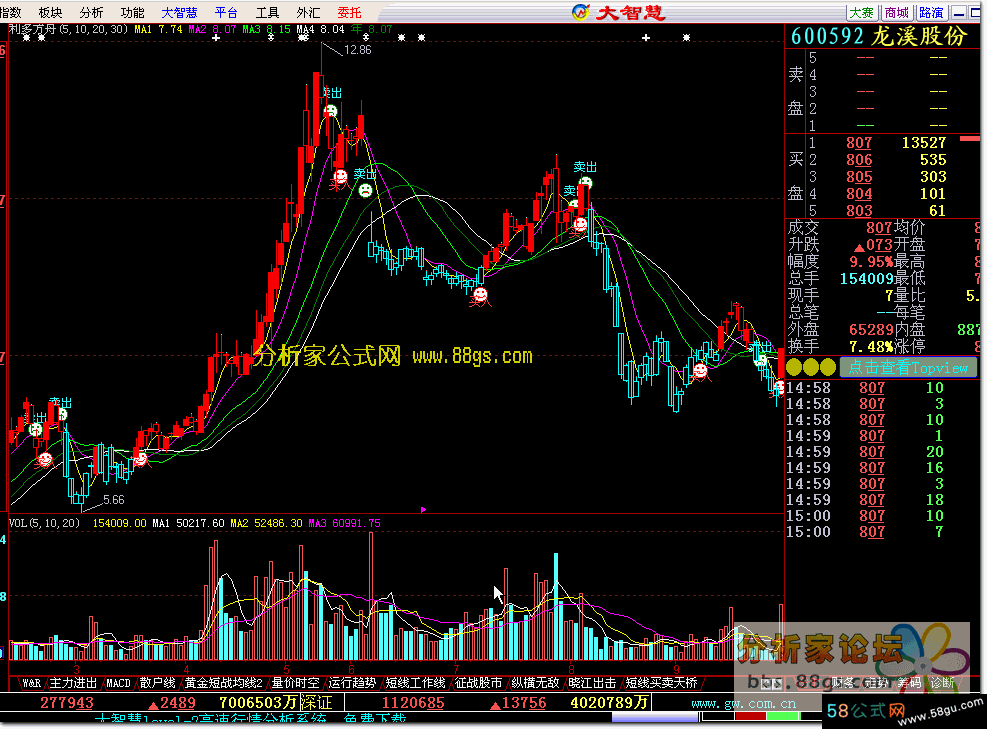Click the white sad face under 卖出 in June

pos(365,190)
